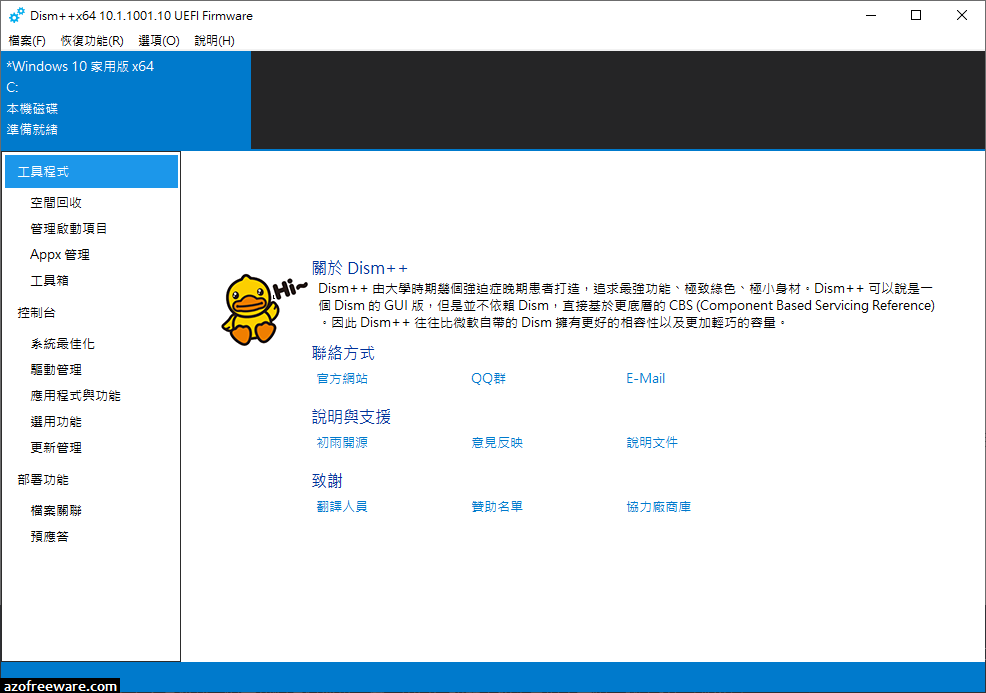Open 選用功能 optional features
986x693 pixels.
(x=56, y=420)
